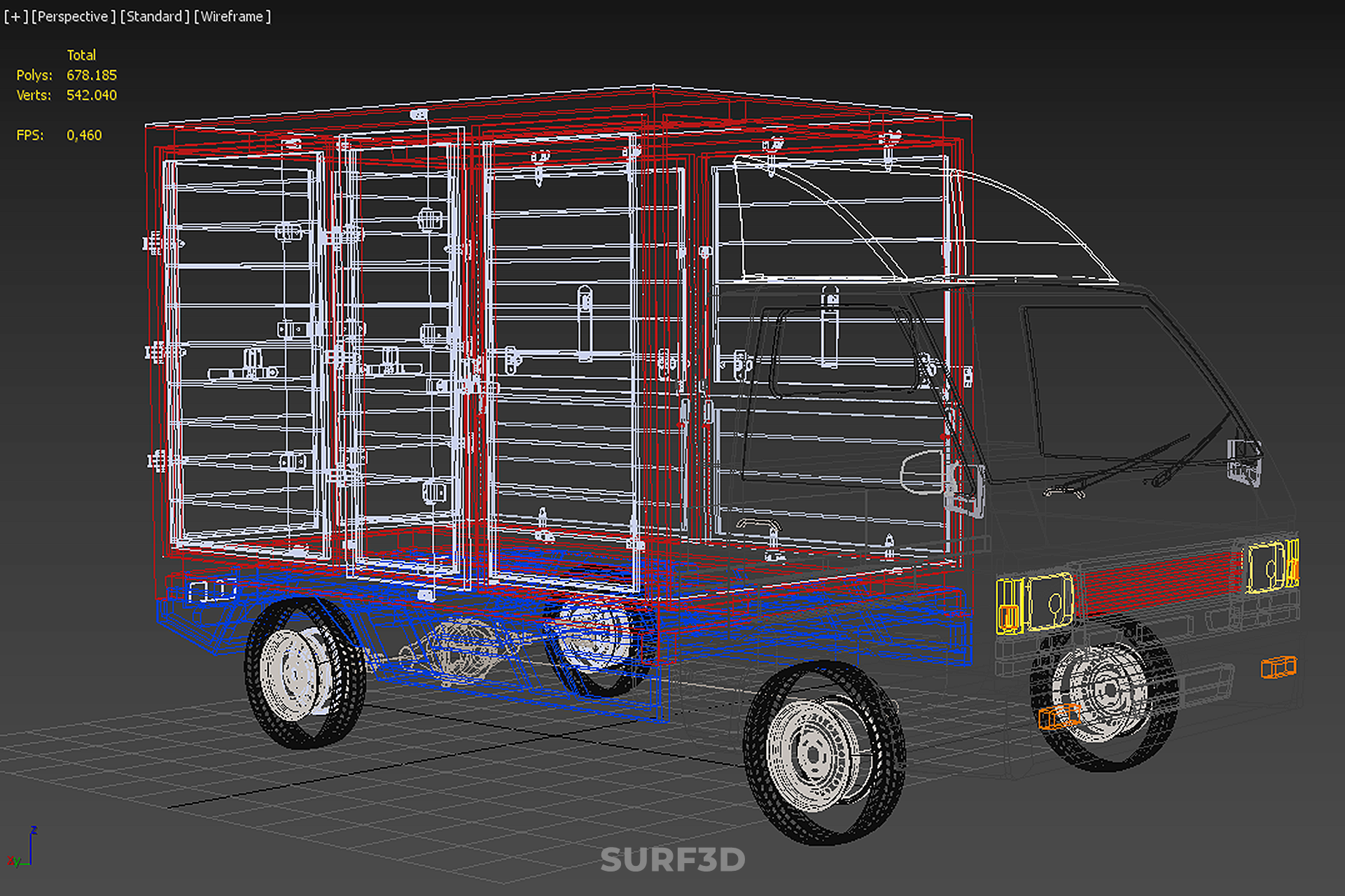Screen dimensions: 1345x896
Task: Click the FPS readout value
Action: coord(84,135)
